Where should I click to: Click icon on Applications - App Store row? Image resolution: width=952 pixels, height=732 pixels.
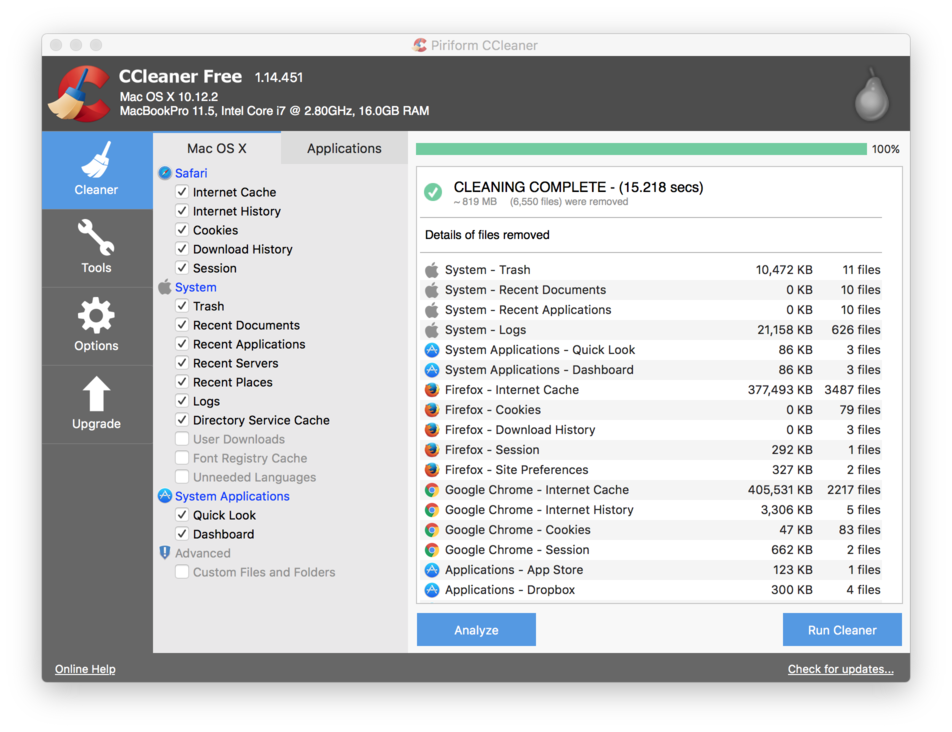pyautogui.click(x=432, y=570)
